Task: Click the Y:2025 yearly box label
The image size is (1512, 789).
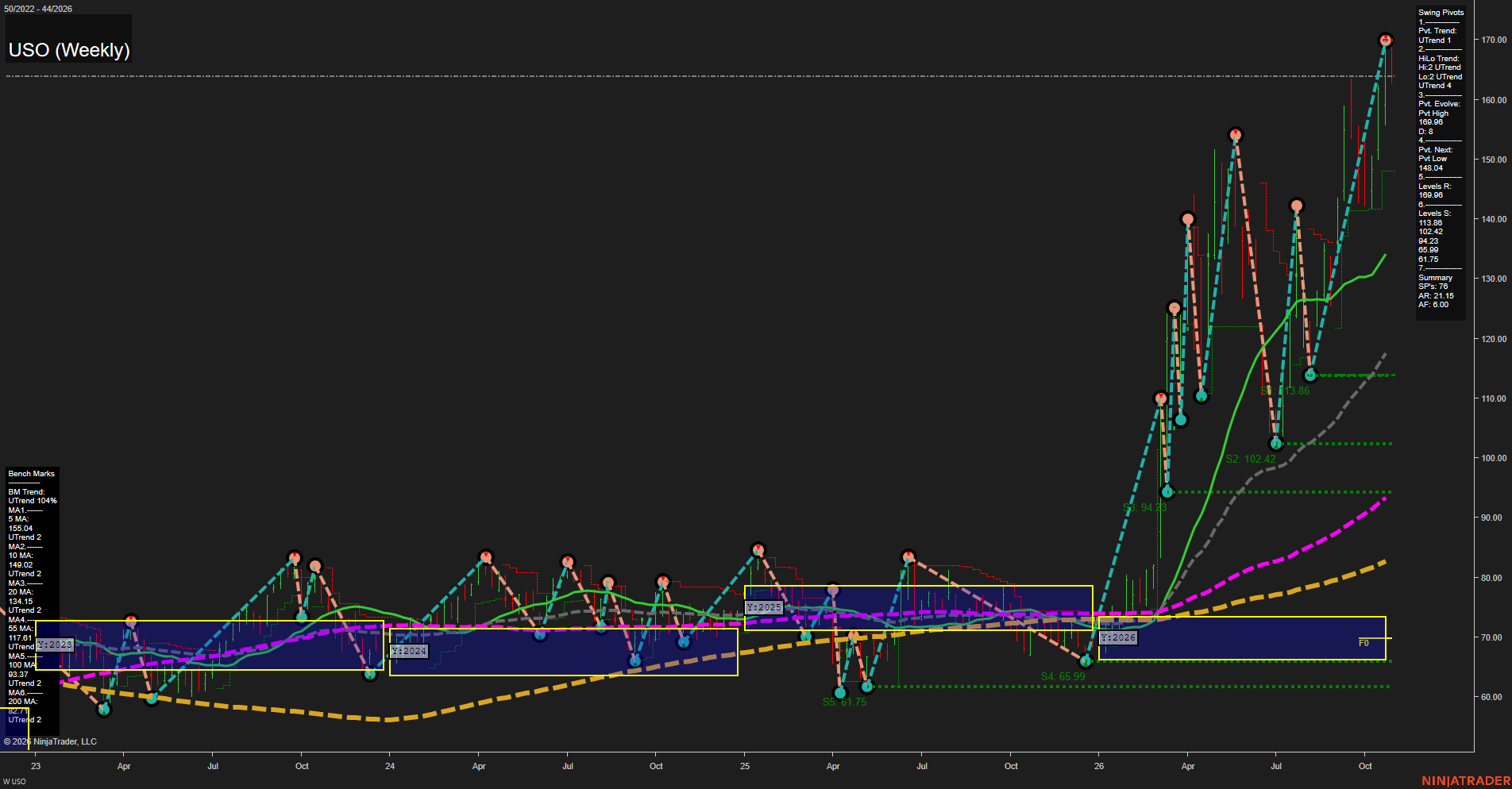Action: coord(764,607)
